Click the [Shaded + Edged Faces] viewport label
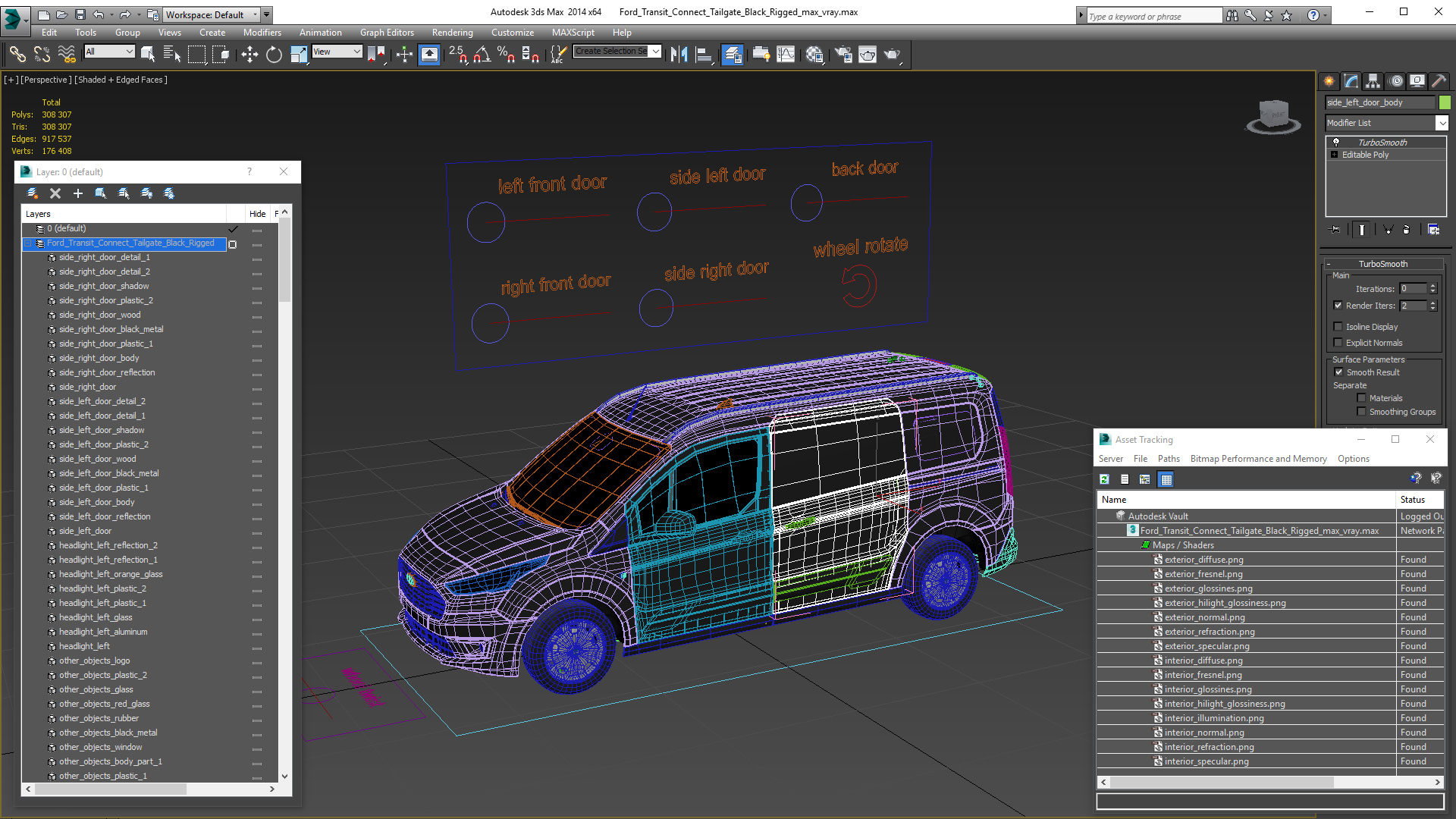The width and height of the screenshot is (1456, 819). (x=121, y=80)
